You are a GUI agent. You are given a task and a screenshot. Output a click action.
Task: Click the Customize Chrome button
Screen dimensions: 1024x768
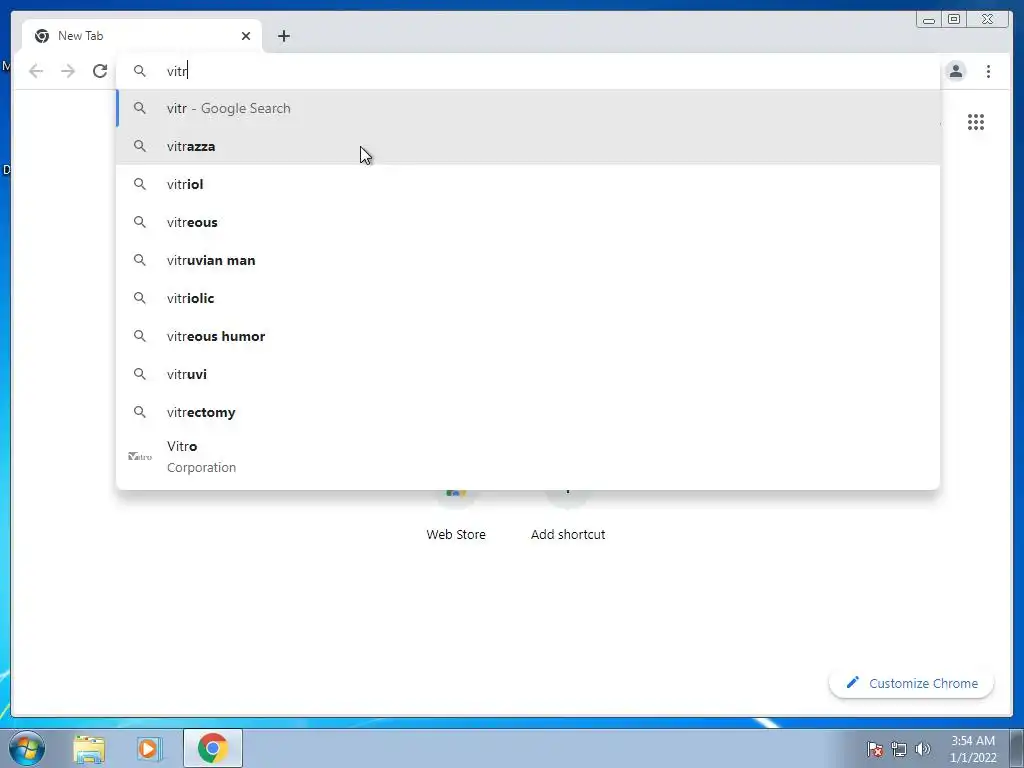(x=912, y=683)
